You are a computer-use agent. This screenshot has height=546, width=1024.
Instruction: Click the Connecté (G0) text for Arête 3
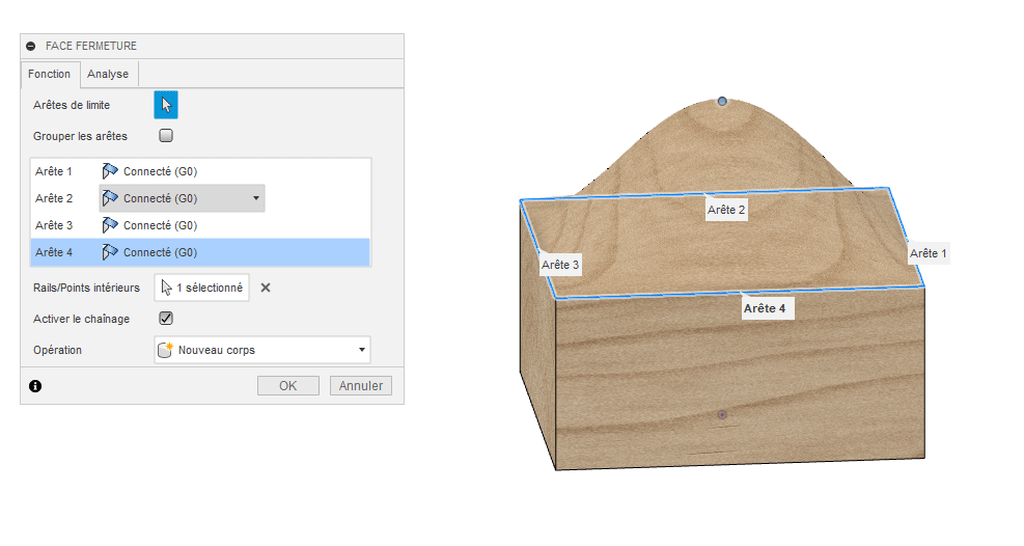pos(160,226)
